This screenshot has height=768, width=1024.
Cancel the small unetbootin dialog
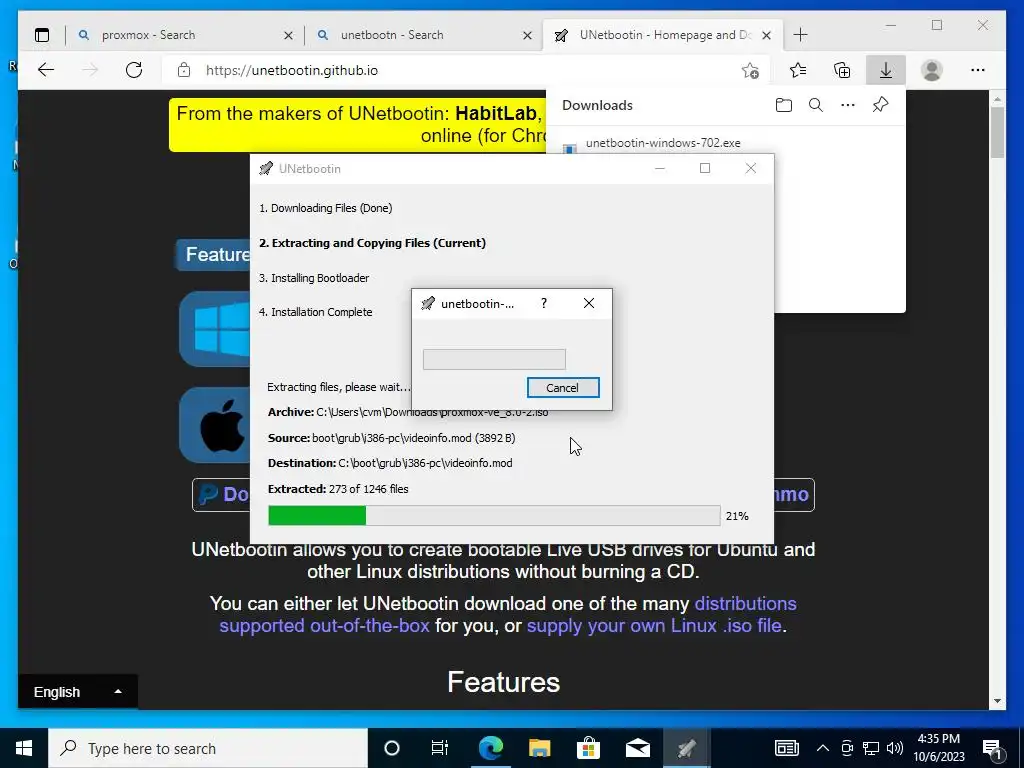coord(563,388)
